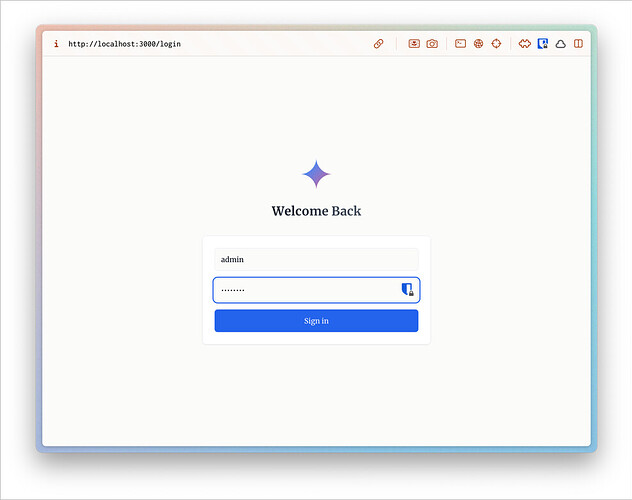Image resolution: width=632 pixels, height=500 pixels.
Task: Copy the page link with the chain icon
Action: click(378, 44)
